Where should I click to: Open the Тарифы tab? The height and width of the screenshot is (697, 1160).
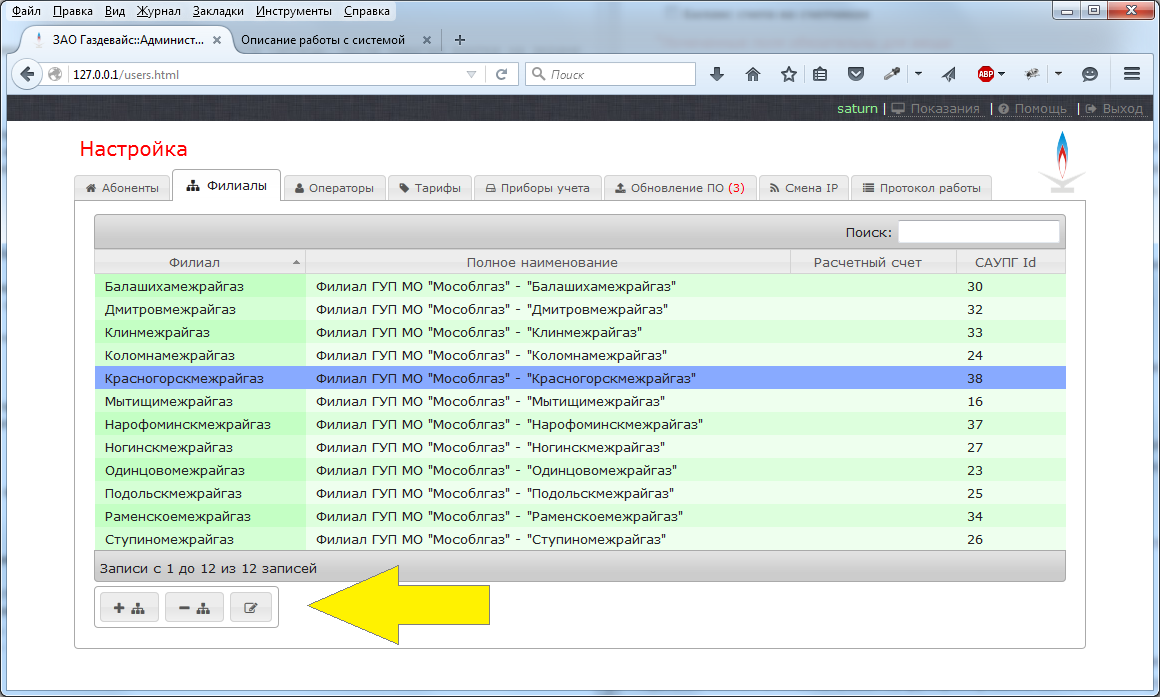(430, 188)
